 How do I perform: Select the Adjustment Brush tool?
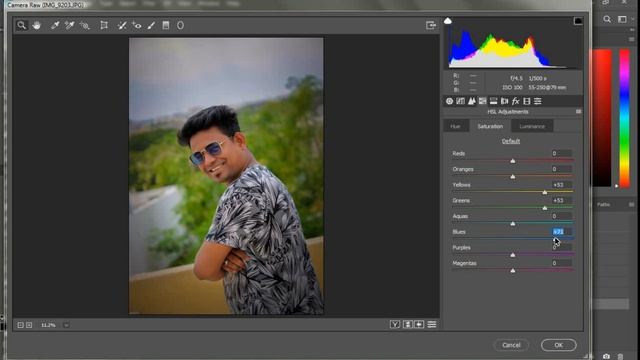click(151, 25)
